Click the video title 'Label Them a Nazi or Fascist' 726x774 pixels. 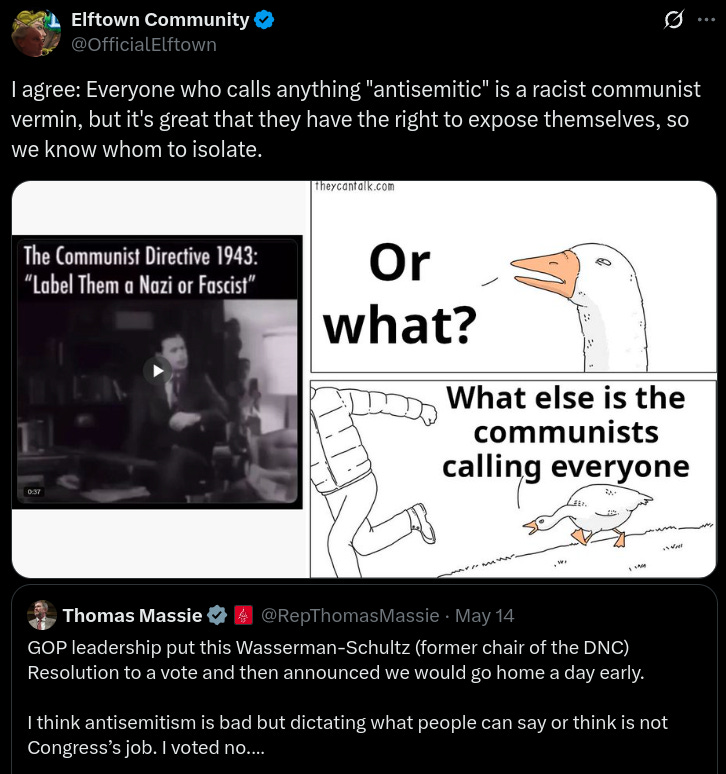[140, 284]
